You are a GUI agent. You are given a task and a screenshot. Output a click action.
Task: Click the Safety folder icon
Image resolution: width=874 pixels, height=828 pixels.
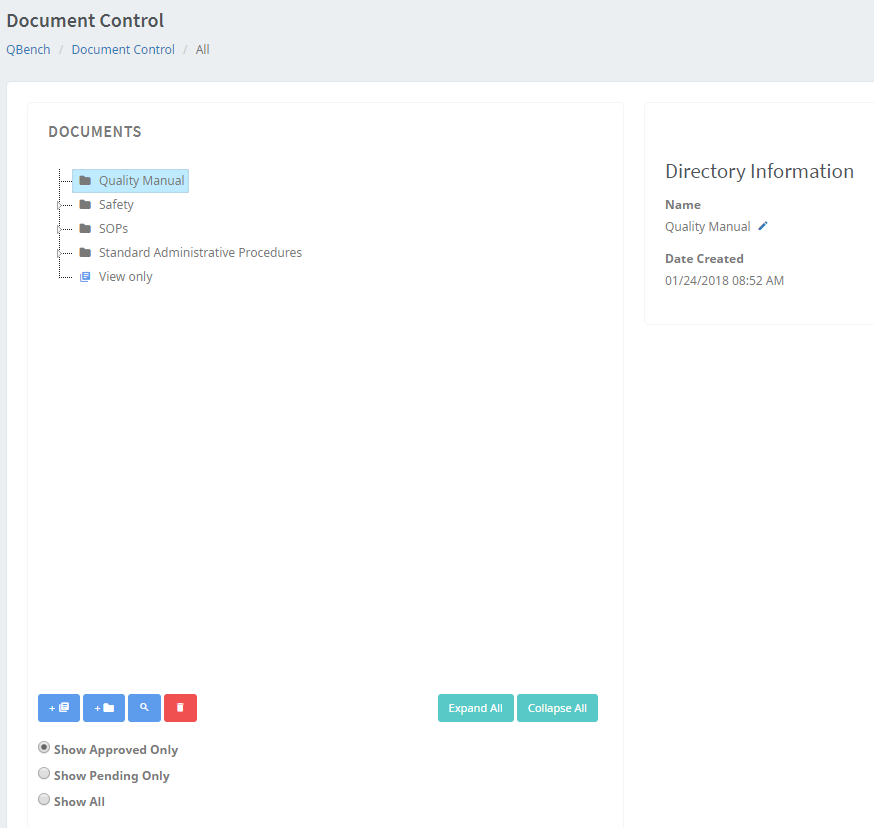[85, 204]
